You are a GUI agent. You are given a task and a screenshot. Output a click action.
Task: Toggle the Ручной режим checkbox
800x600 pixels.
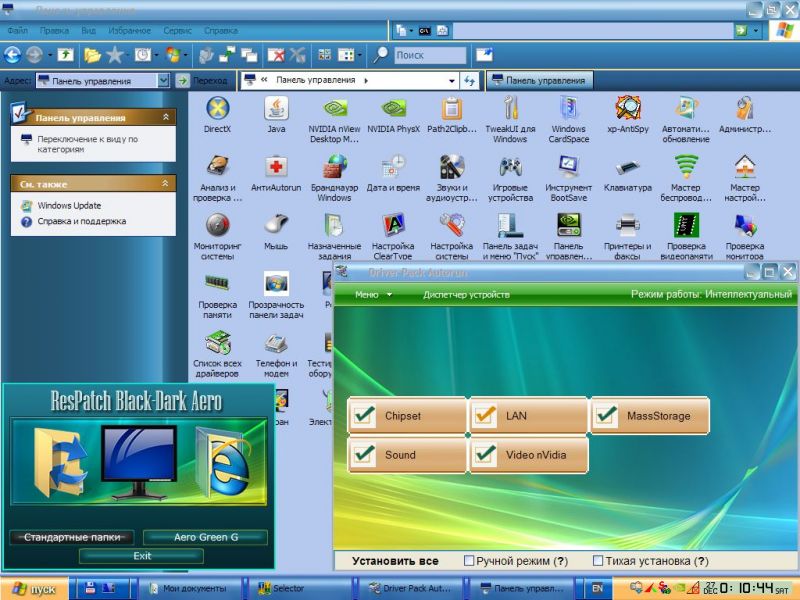470,561
